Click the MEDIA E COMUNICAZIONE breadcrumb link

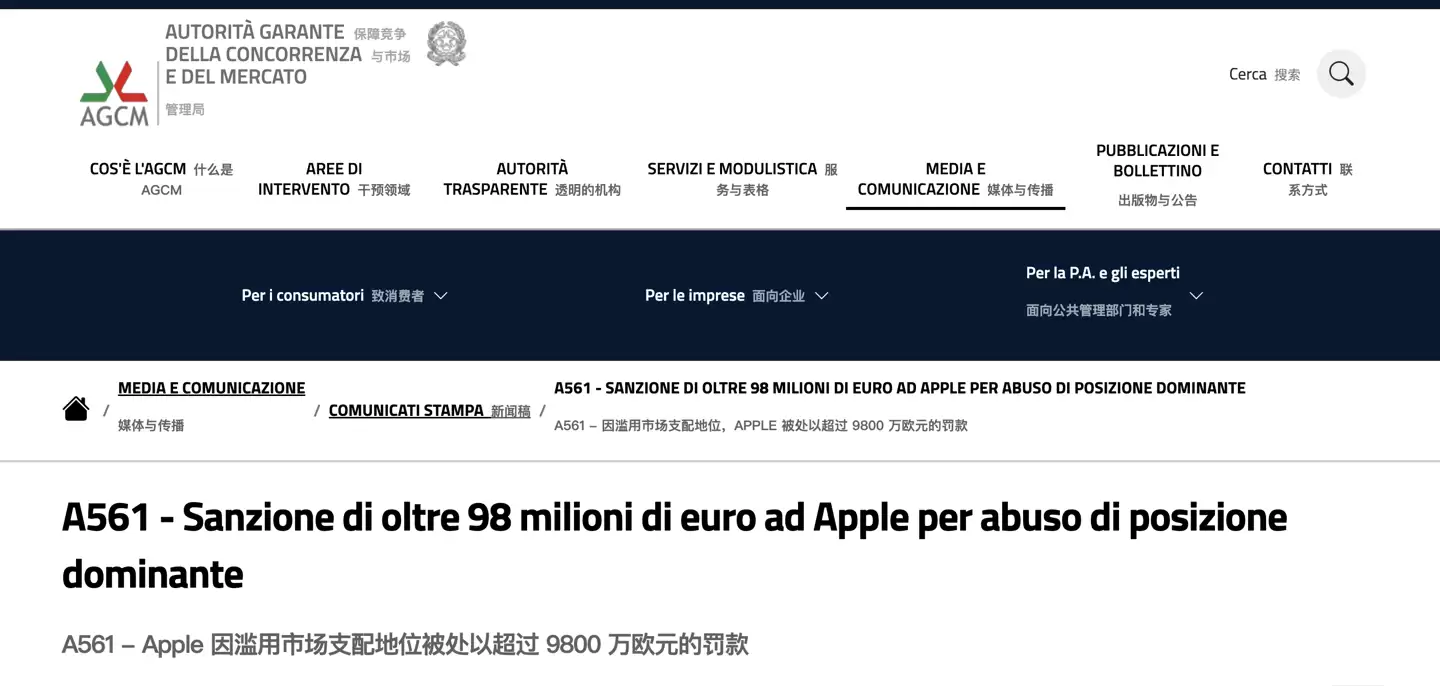pos(211,388)
